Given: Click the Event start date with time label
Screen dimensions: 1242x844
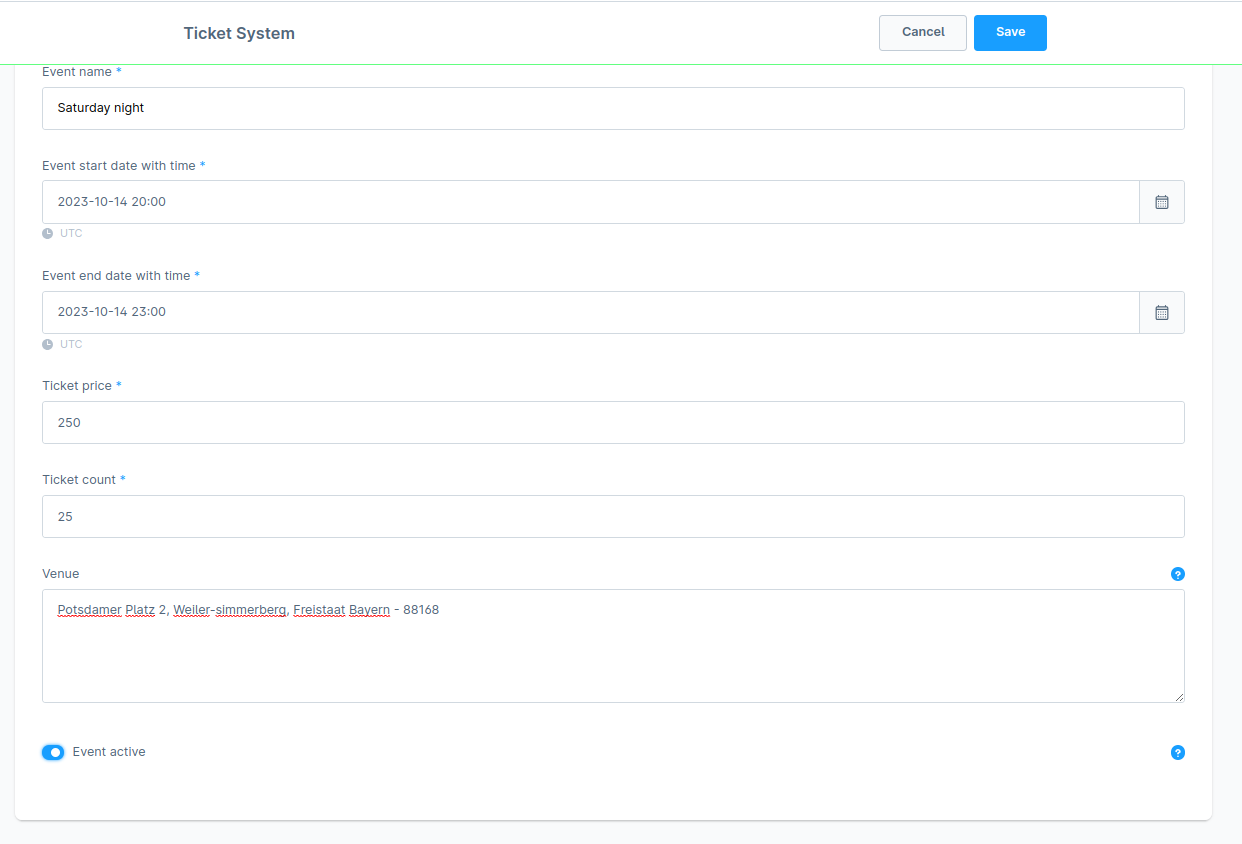Looking at the screenshot, I should click(119, 166).
